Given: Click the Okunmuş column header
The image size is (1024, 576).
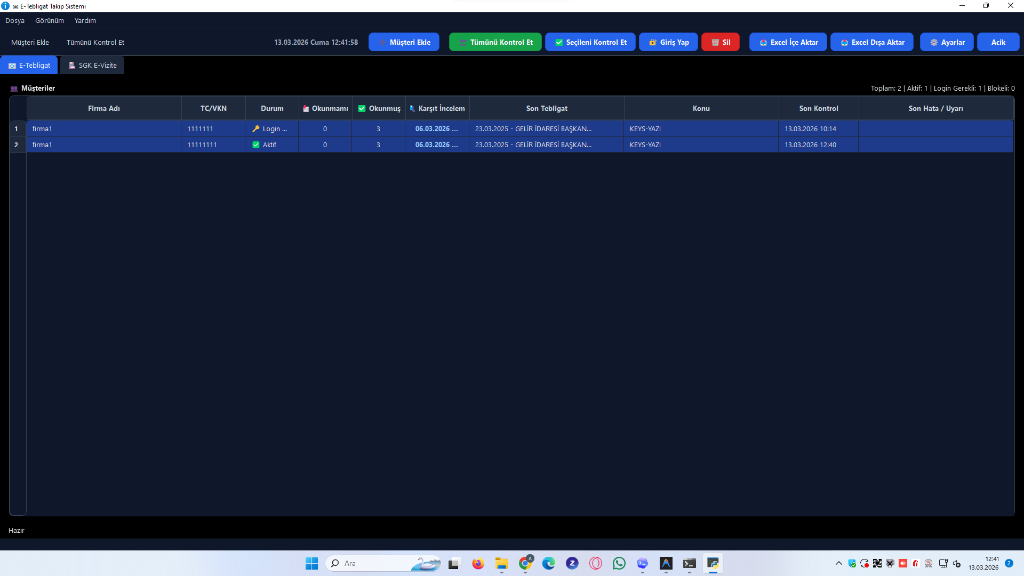Looking at the screenshot, I should (378, 108).
